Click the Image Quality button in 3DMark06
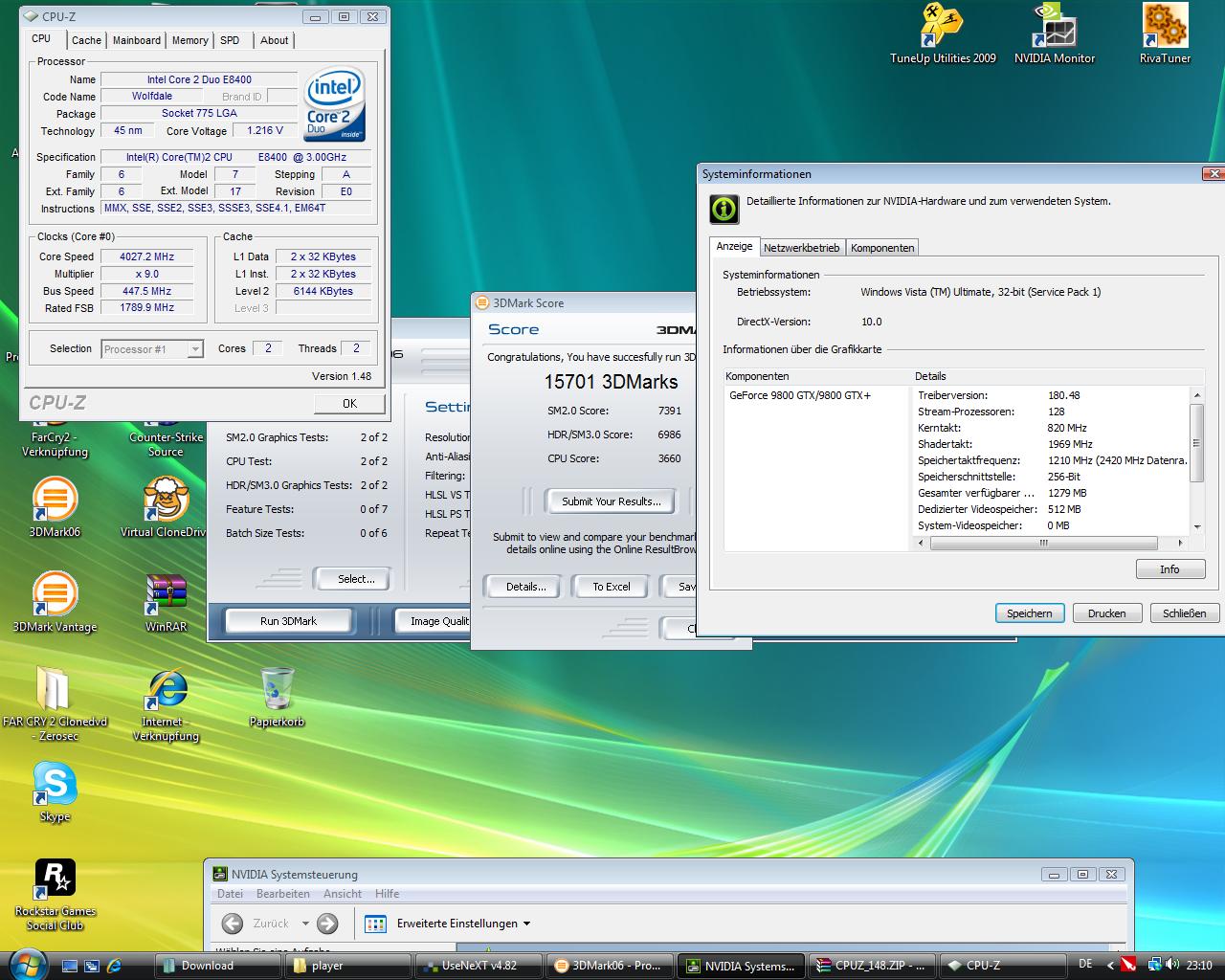Viewport: 1225px width, 980px height. (434, 621)
